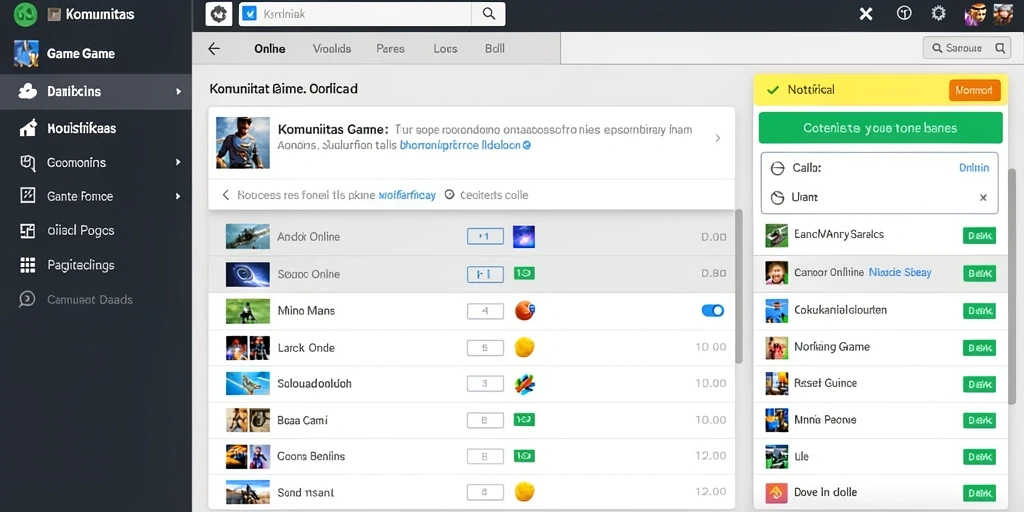
Task: Click the orange Nornmol button in notification bar
Action: 974,90
